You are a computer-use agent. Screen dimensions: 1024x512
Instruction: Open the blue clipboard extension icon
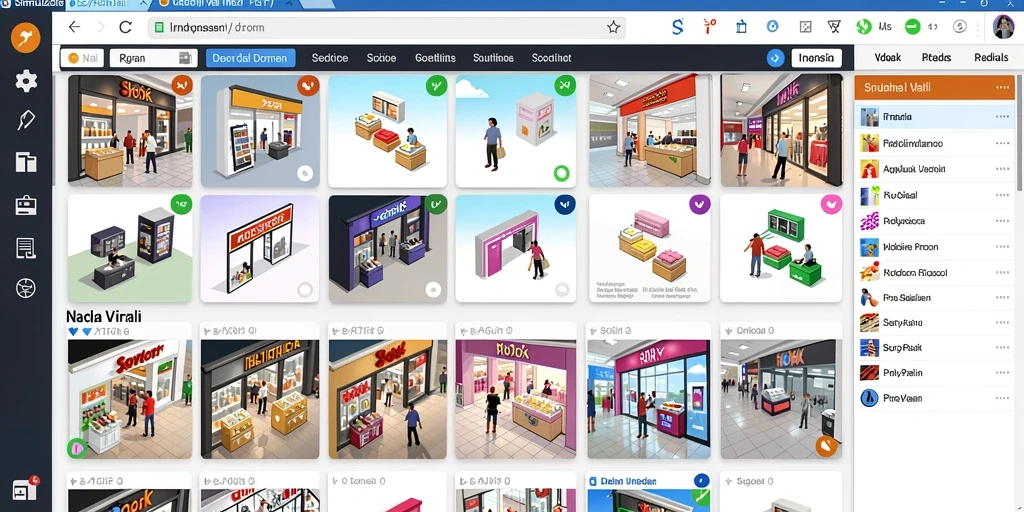pyautogui.click(x=741, y=27)
